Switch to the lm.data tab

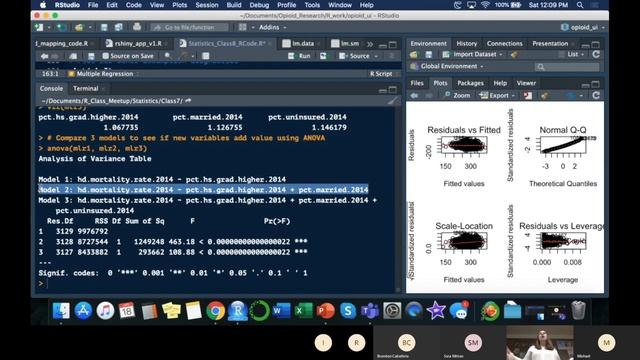(302, 43)
